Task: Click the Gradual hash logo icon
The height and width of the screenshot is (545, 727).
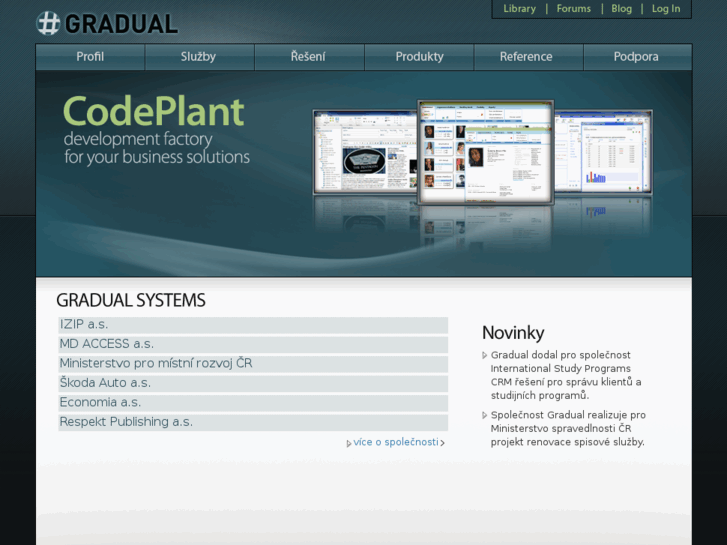Action: pyautogui.click(x=48, y=23)
